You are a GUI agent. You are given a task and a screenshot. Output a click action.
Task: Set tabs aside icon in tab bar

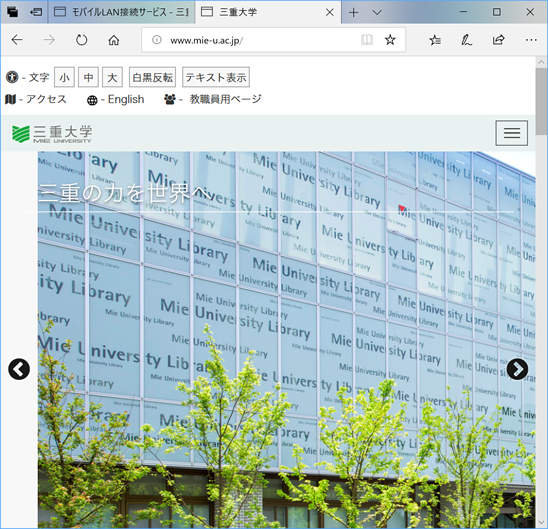click(36, 13)
